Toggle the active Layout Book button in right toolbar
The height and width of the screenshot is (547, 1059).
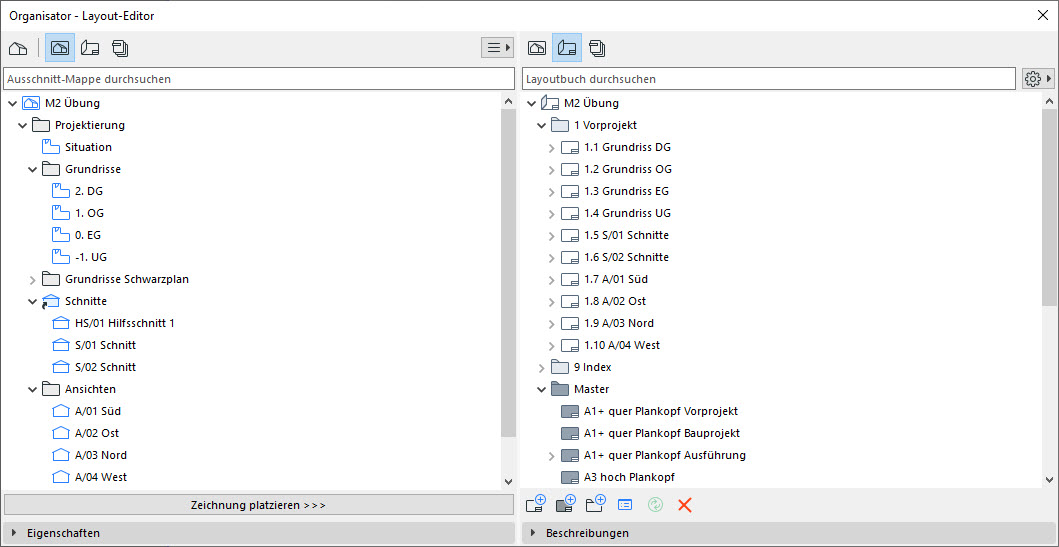(567, 47)
